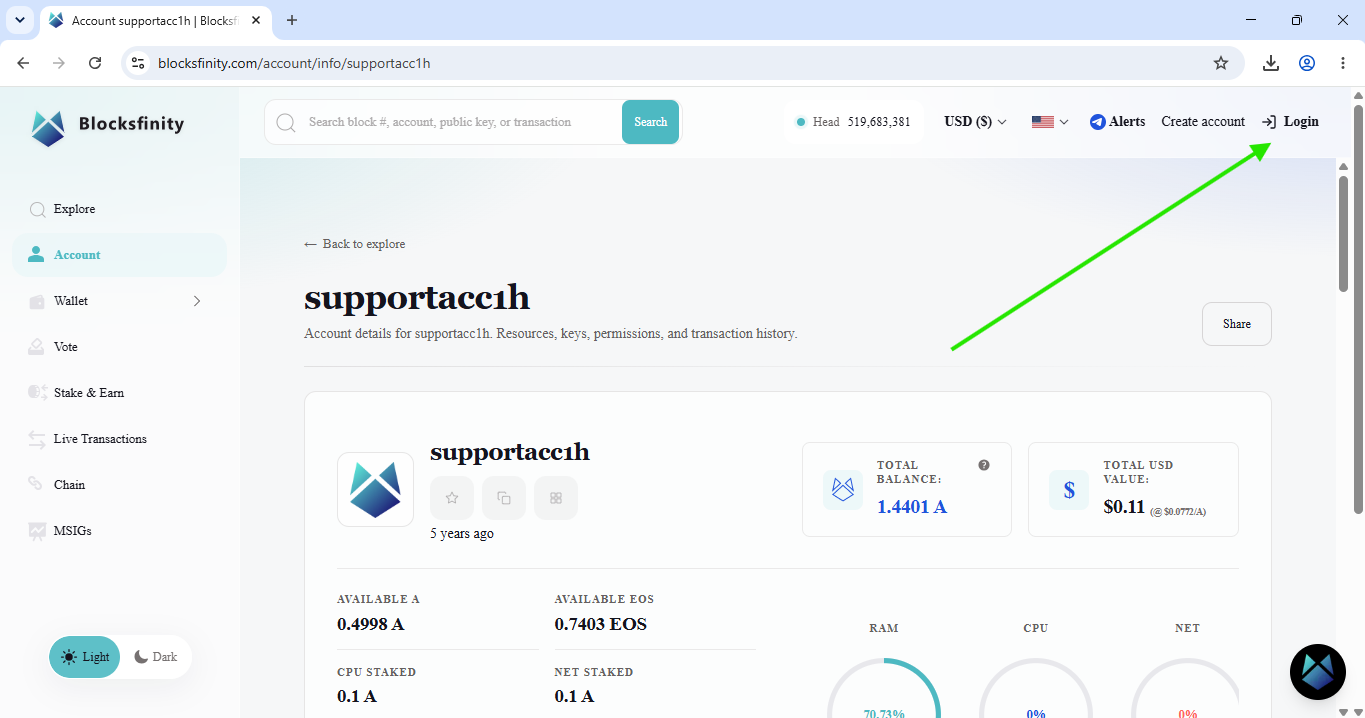Click the CPU usage circular gauge
Image resolution: width=1365 pixels, height=718 pixels.
tap(1036, 688)
